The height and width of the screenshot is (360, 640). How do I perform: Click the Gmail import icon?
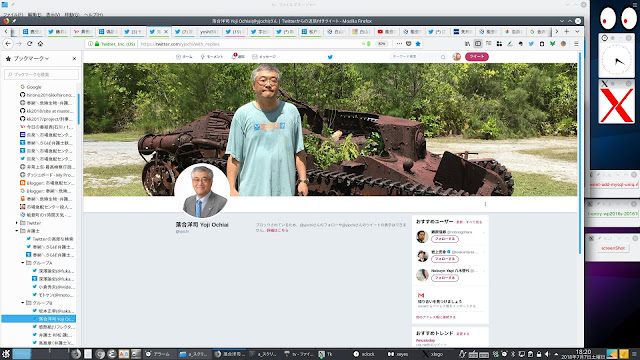(x=421, y=295)
